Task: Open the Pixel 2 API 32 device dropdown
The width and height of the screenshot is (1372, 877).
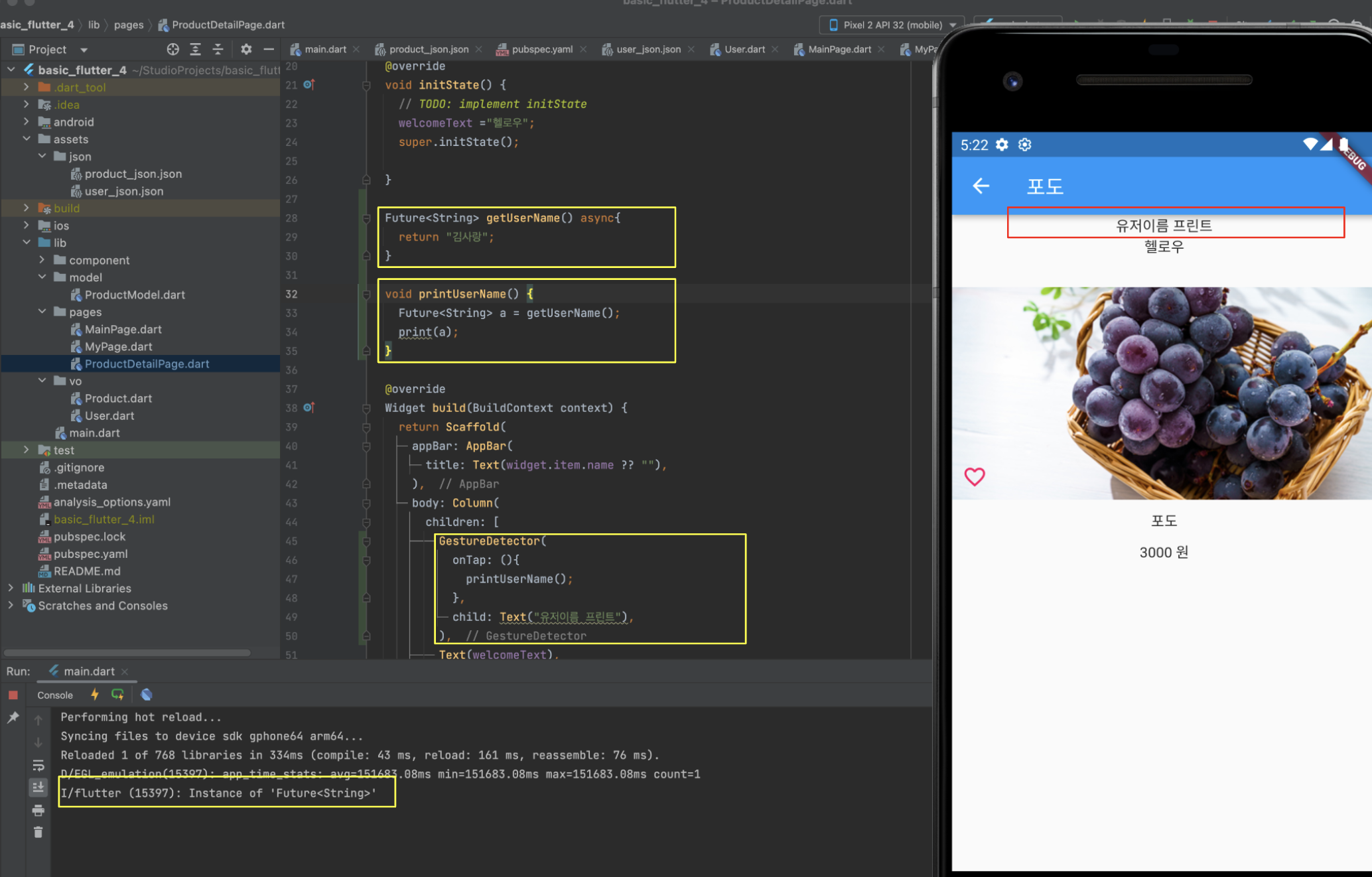Action: click(892, 25)
